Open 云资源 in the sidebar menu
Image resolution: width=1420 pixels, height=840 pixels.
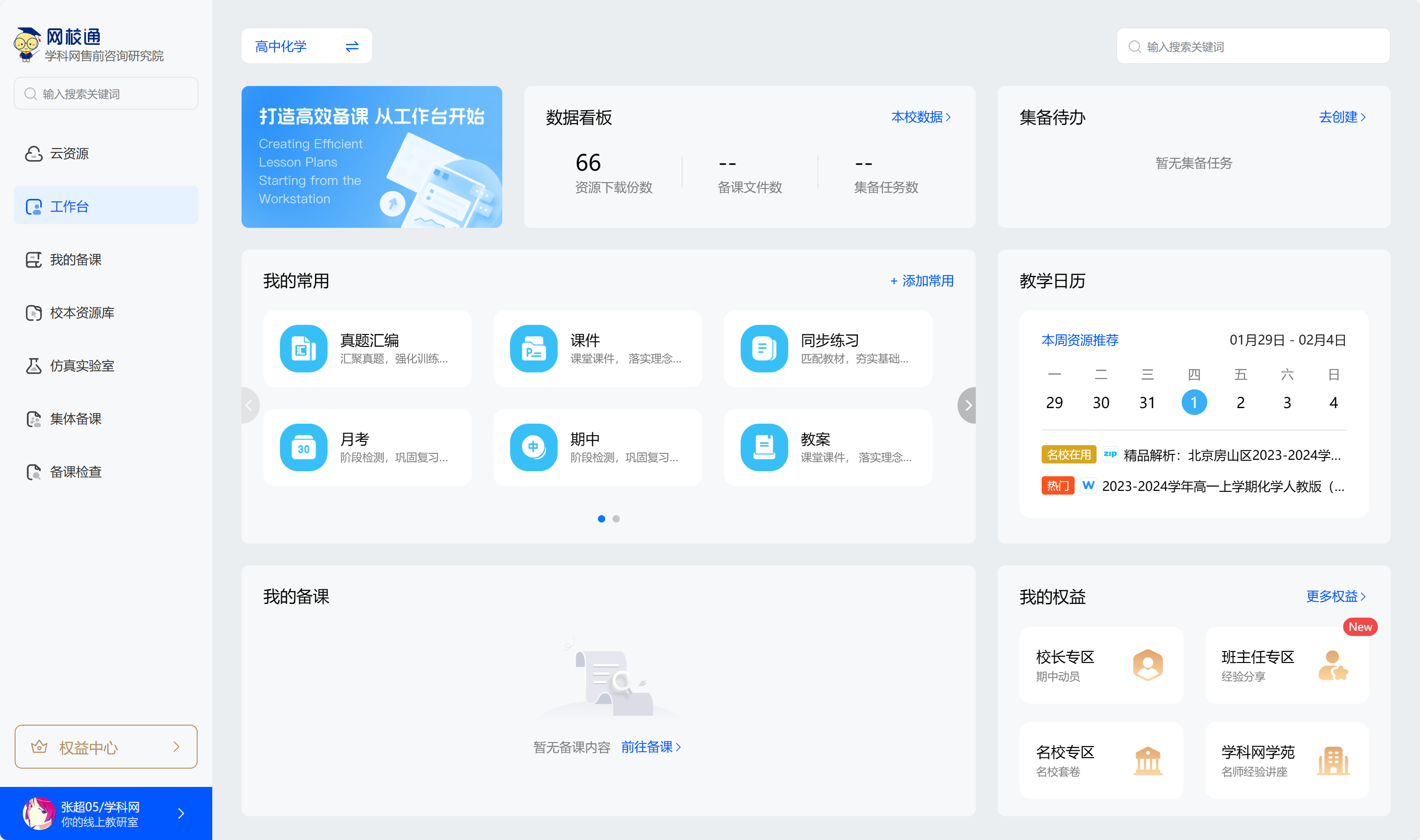[x=69, y=153]
